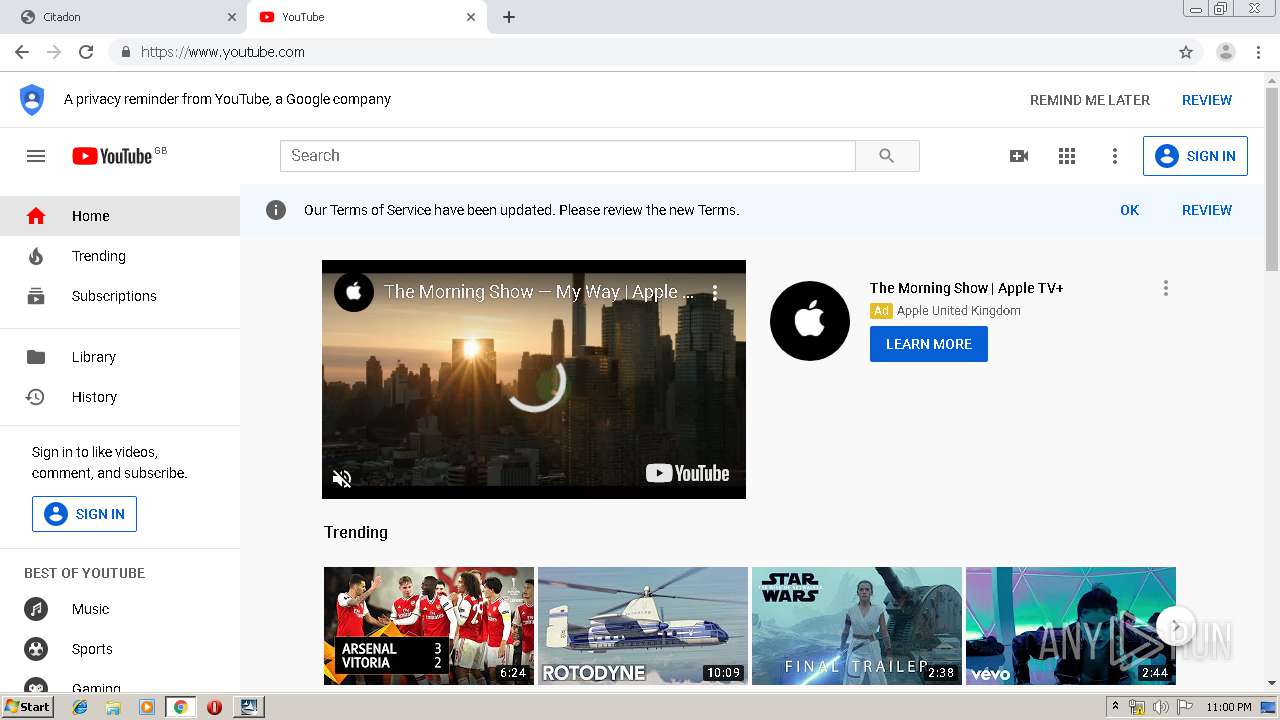Viewport: 1280px width, 720px height.
Task: Close the YouTube tab
Action: [471, 17]
